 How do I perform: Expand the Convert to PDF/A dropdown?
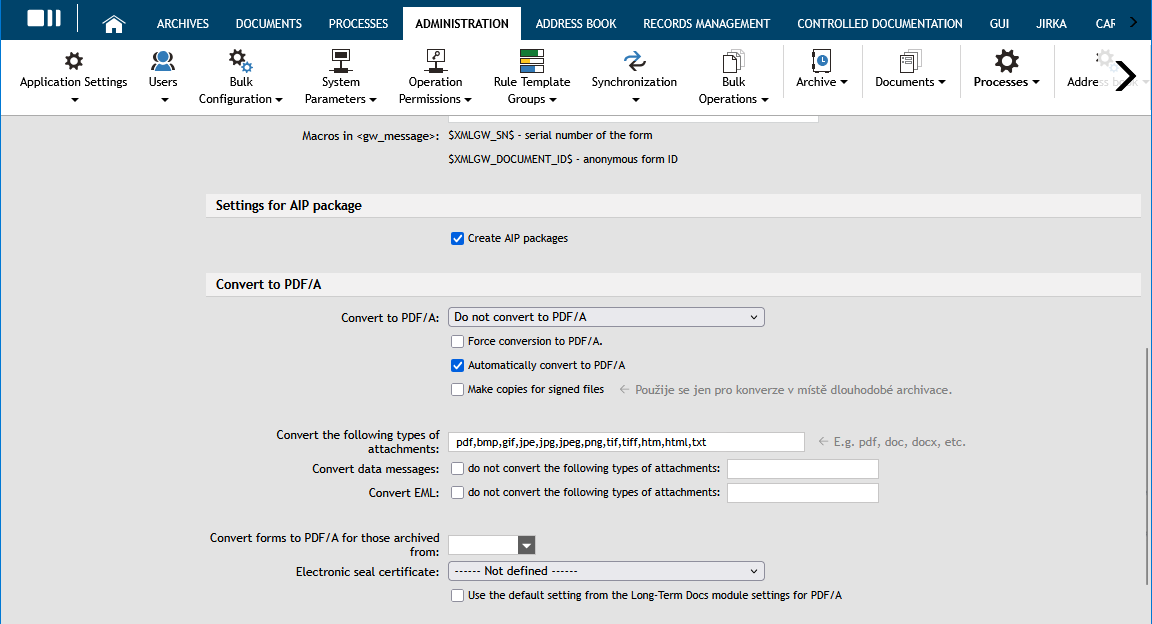(606, 317)
